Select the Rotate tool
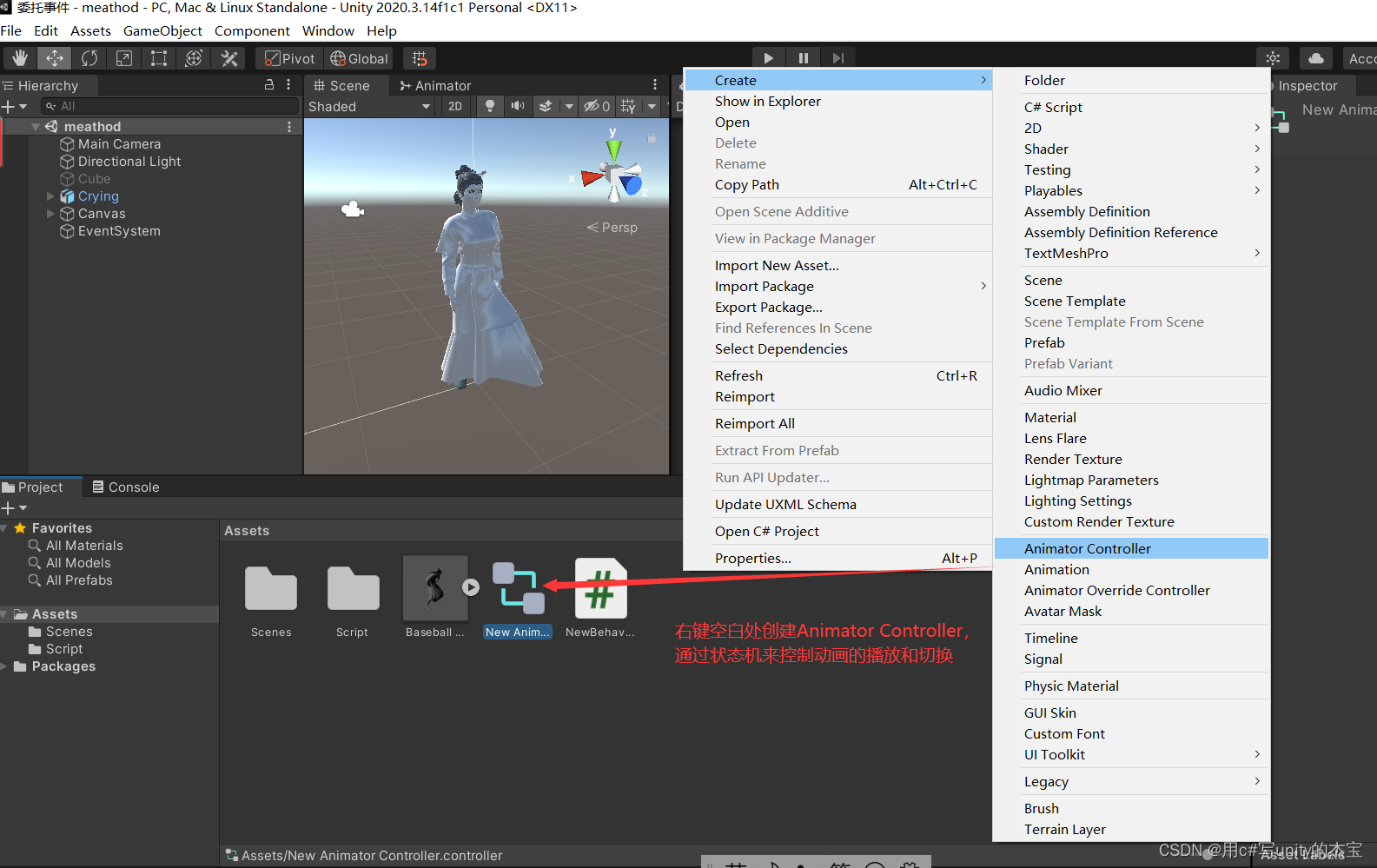1377x868 pixels. [x=89, y=58]
